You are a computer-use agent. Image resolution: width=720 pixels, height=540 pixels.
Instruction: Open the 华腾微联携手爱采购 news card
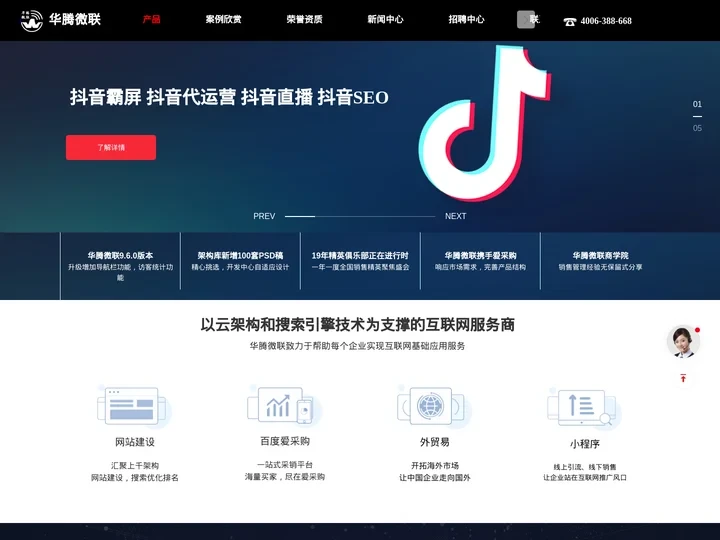[x=480, y=261]
